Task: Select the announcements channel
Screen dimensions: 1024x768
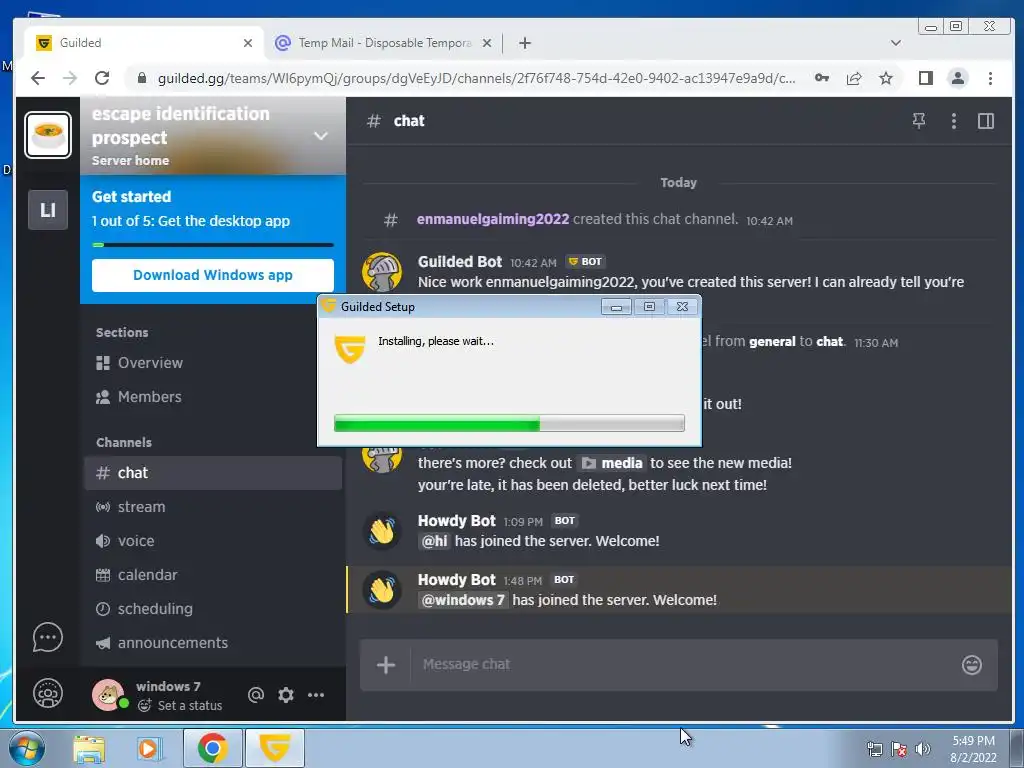Action: click(x=213, y=643)
